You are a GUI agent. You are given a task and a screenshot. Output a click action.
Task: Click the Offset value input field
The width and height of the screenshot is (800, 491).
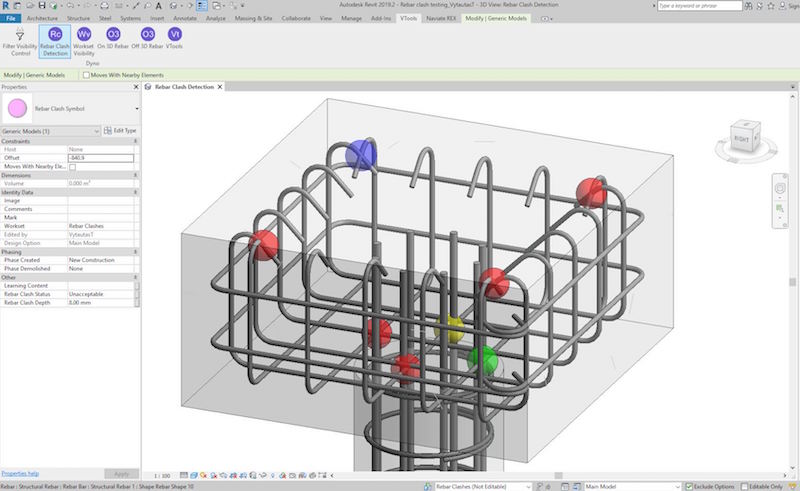100,158
